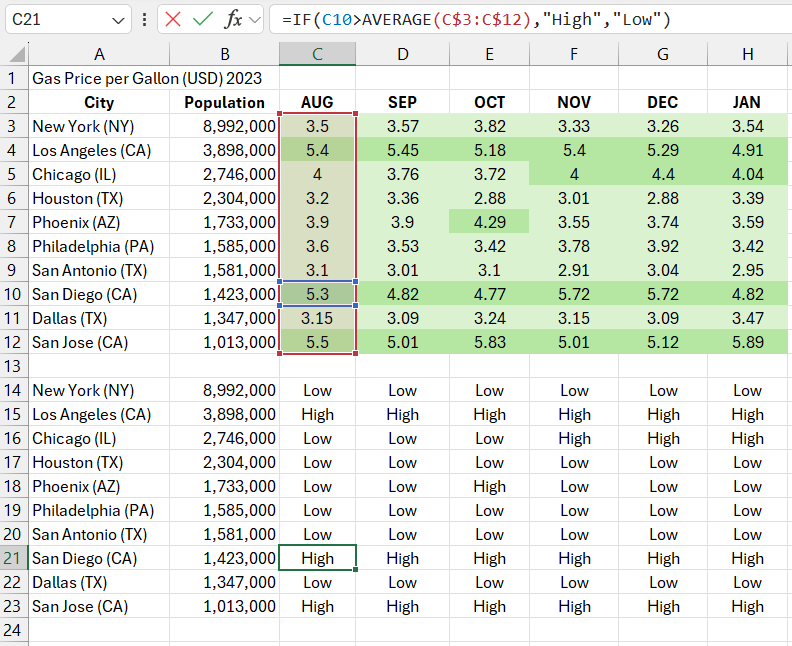Click OCT value 5.83 for San Jose
The height and width of the screenshot is (646, 792).
point(489,342)
